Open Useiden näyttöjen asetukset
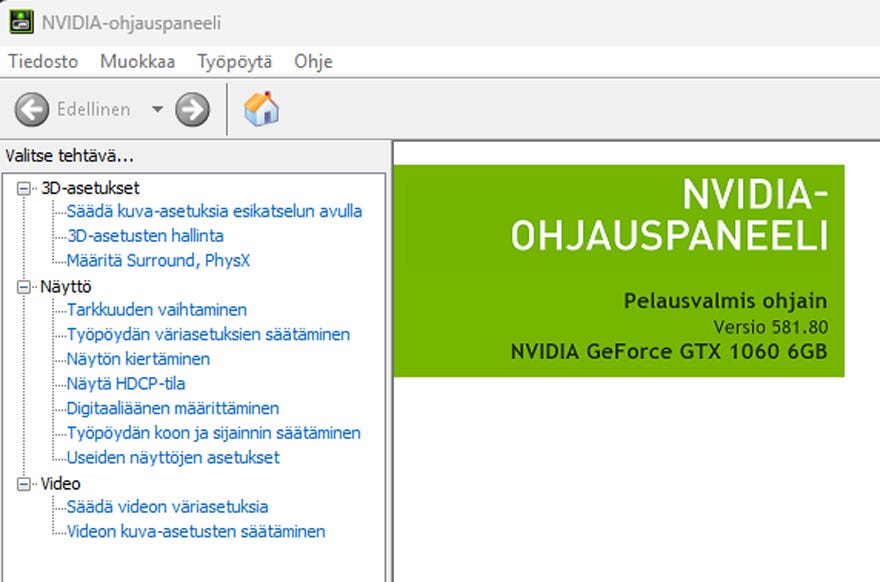 173,458
